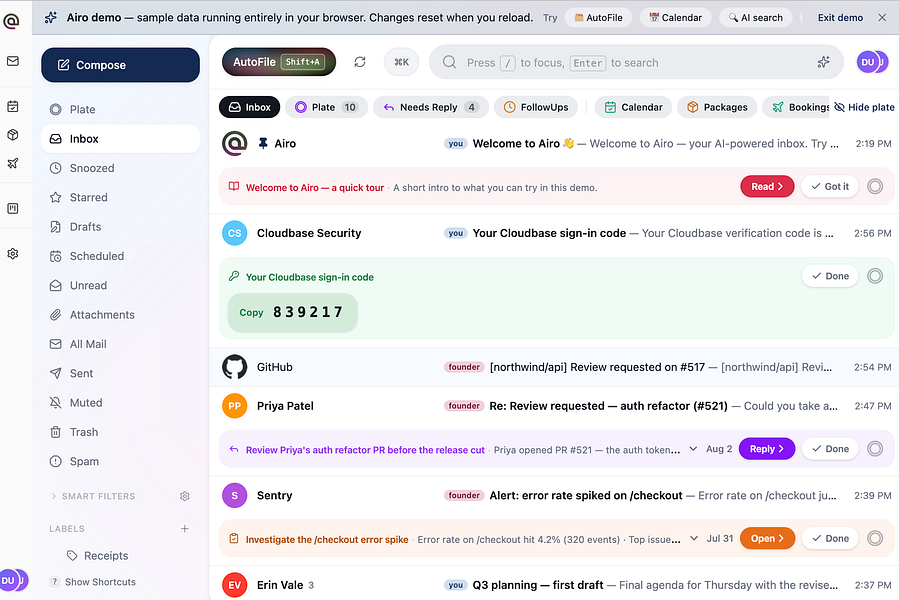Click the Erin Vale EV avatar
Screen dimensions: 899x600
[x=234, y=585]
